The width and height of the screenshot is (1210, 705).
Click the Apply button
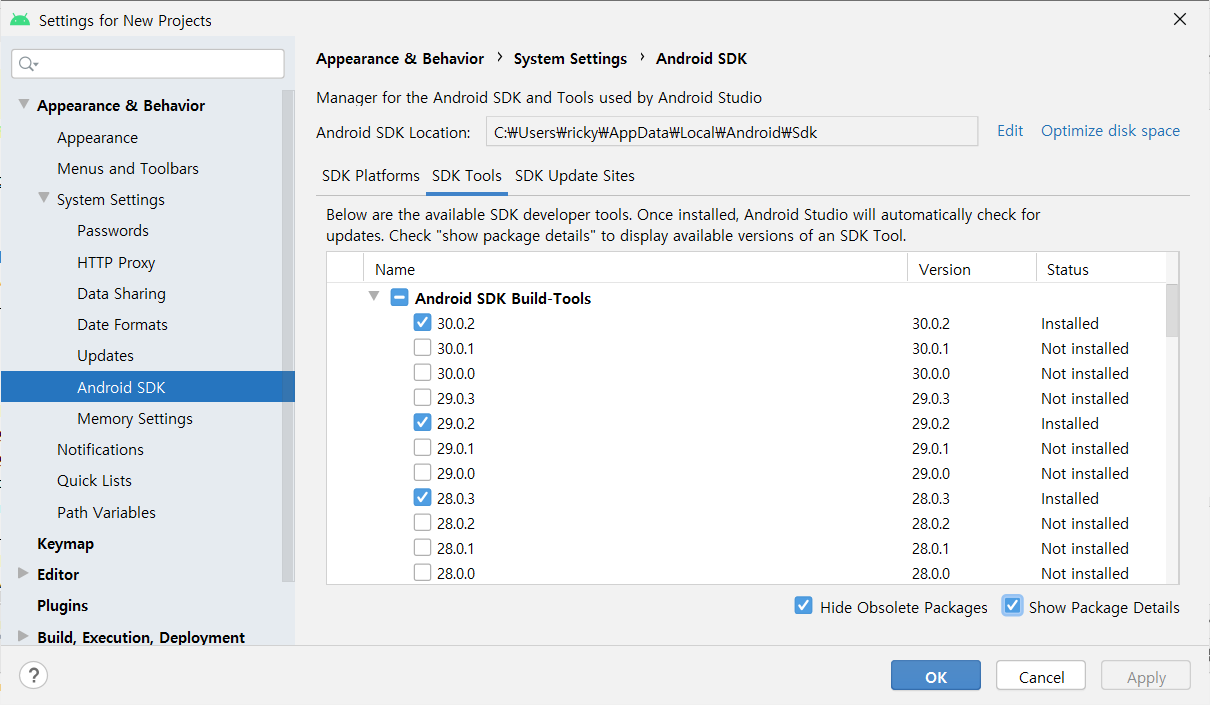pos(1146,675)
